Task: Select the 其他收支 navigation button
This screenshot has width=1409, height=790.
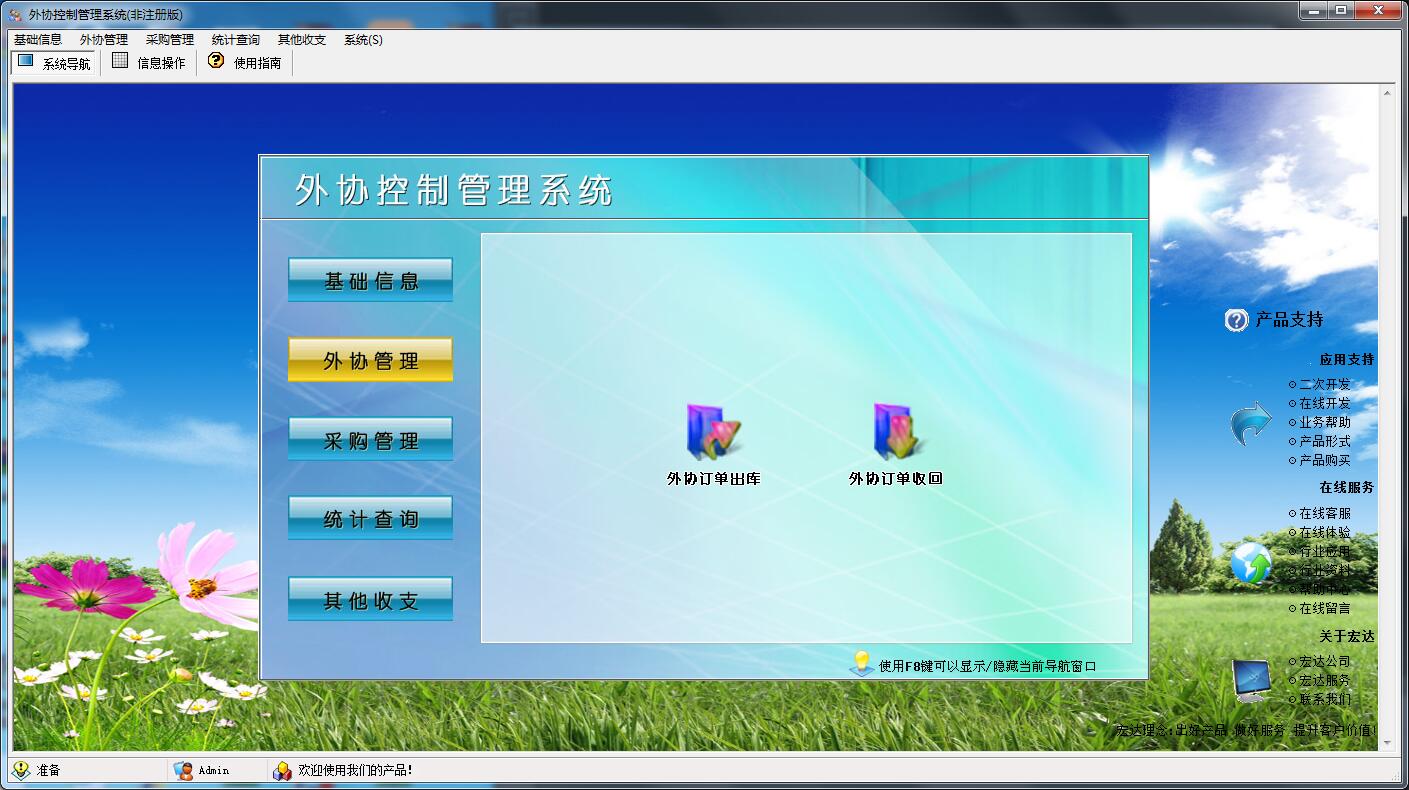Action: pos(371,600)
